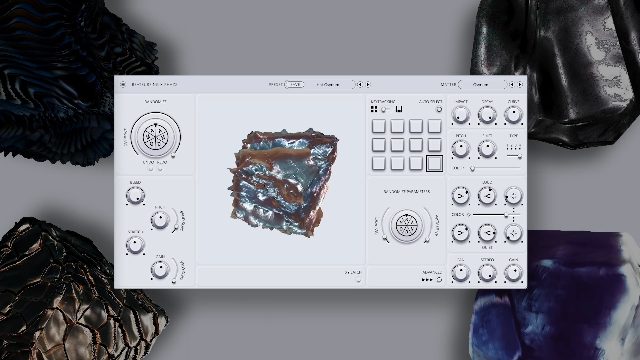Click second pad in the middle row
640x360 pixels.
click(397, 144)
